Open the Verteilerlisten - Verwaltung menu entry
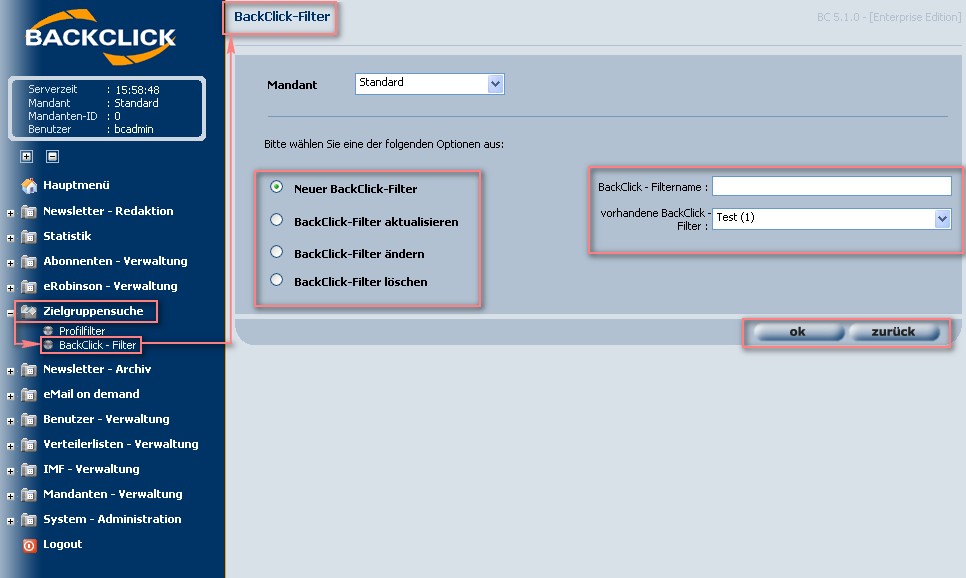This screenshot has height=578, width=966. tap(121, 444)
